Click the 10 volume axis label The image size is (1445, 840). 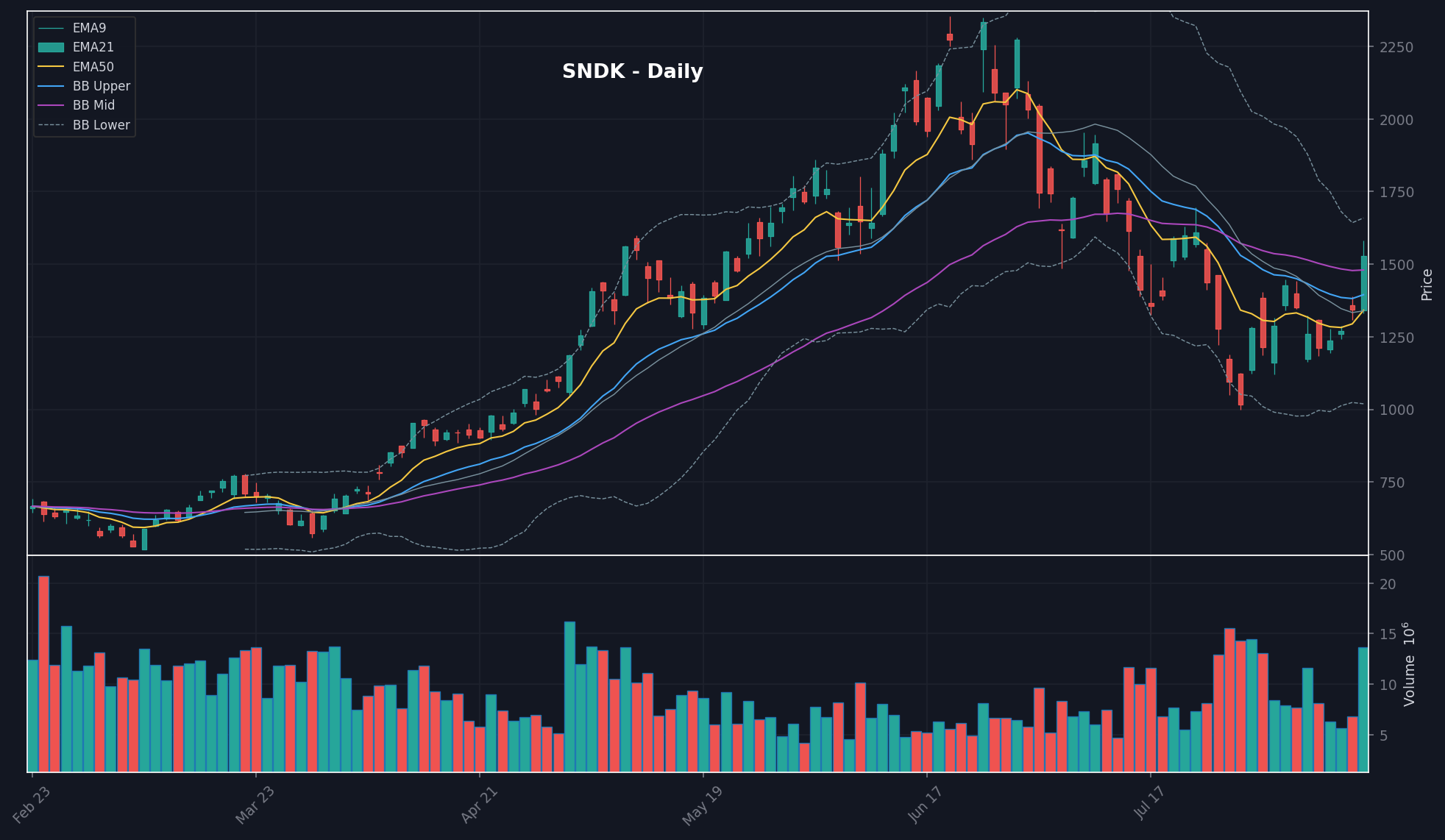pyautogui.click(x=1388, y=685)
